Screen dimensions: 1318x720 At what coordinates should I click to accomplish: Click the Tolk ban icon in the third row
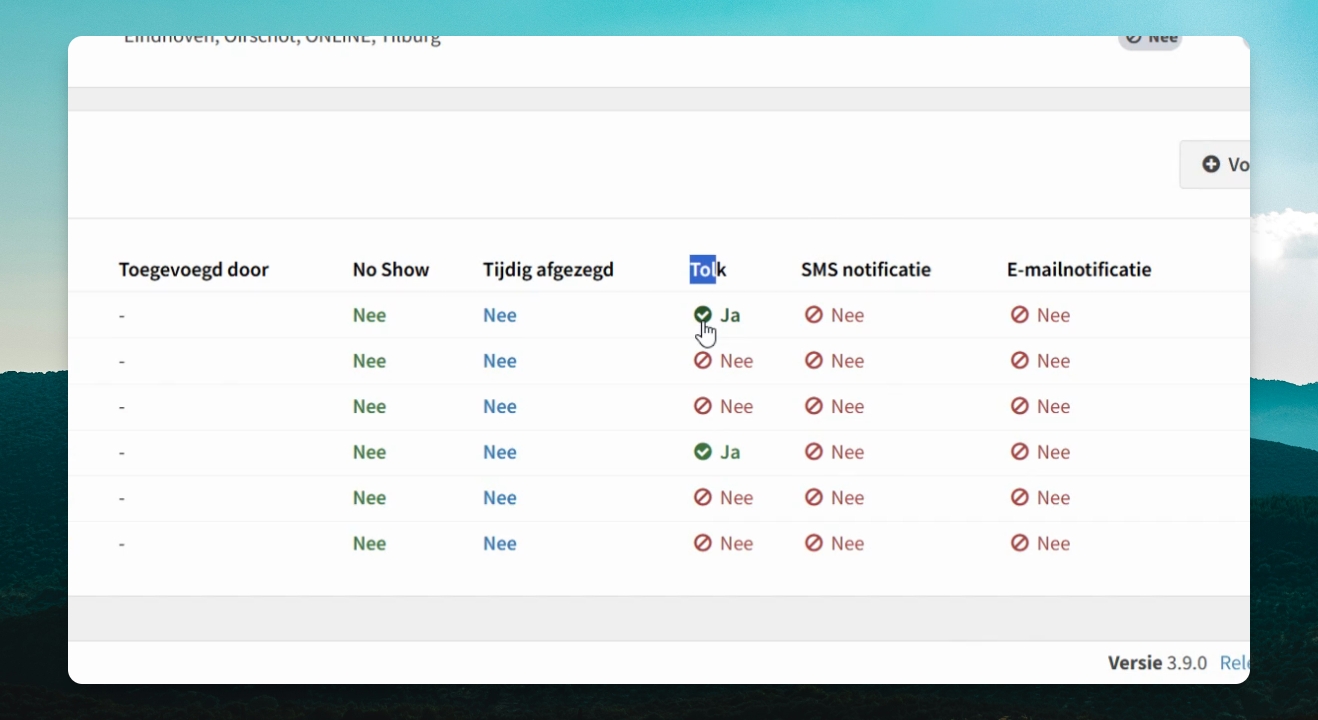(x=703, y=406)
